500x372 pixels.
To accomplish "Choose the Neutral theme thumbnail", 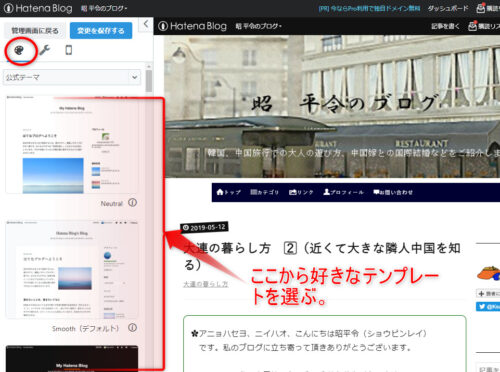I will pos(72,145).
